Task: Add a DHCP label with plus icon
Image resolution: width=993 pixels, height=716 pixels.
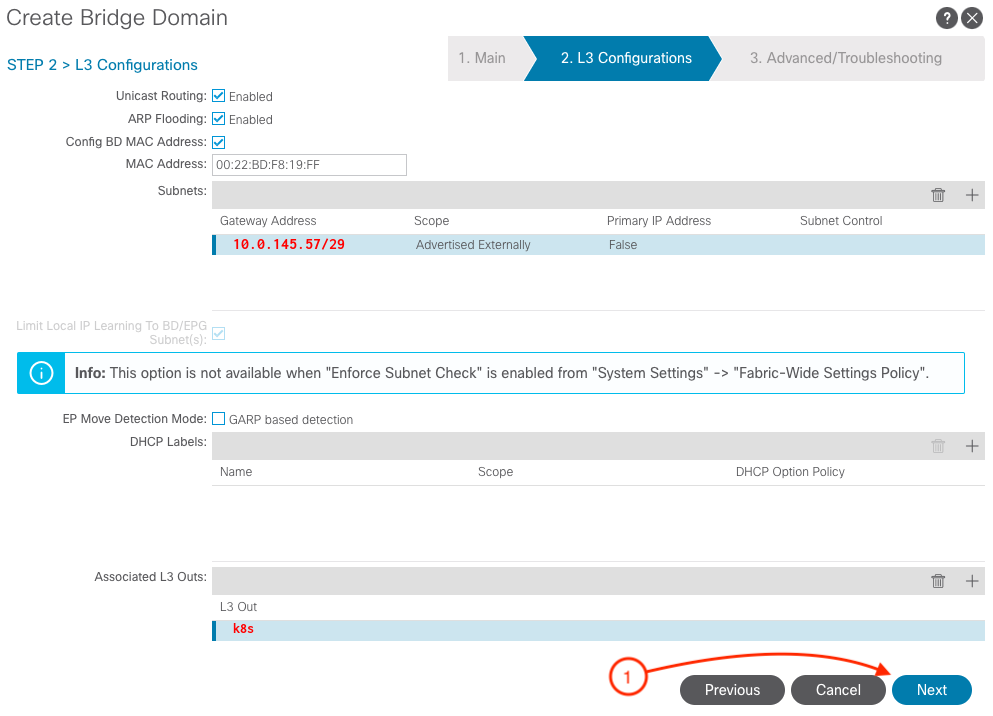Action: click(x=972, y=446)
